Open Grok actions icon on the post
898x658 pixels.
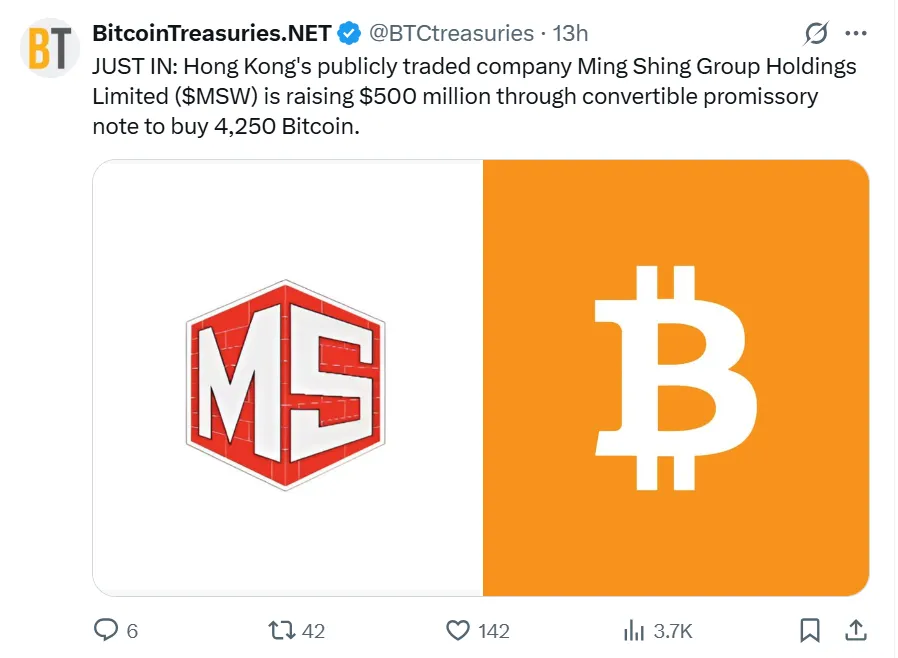[816, 33]
